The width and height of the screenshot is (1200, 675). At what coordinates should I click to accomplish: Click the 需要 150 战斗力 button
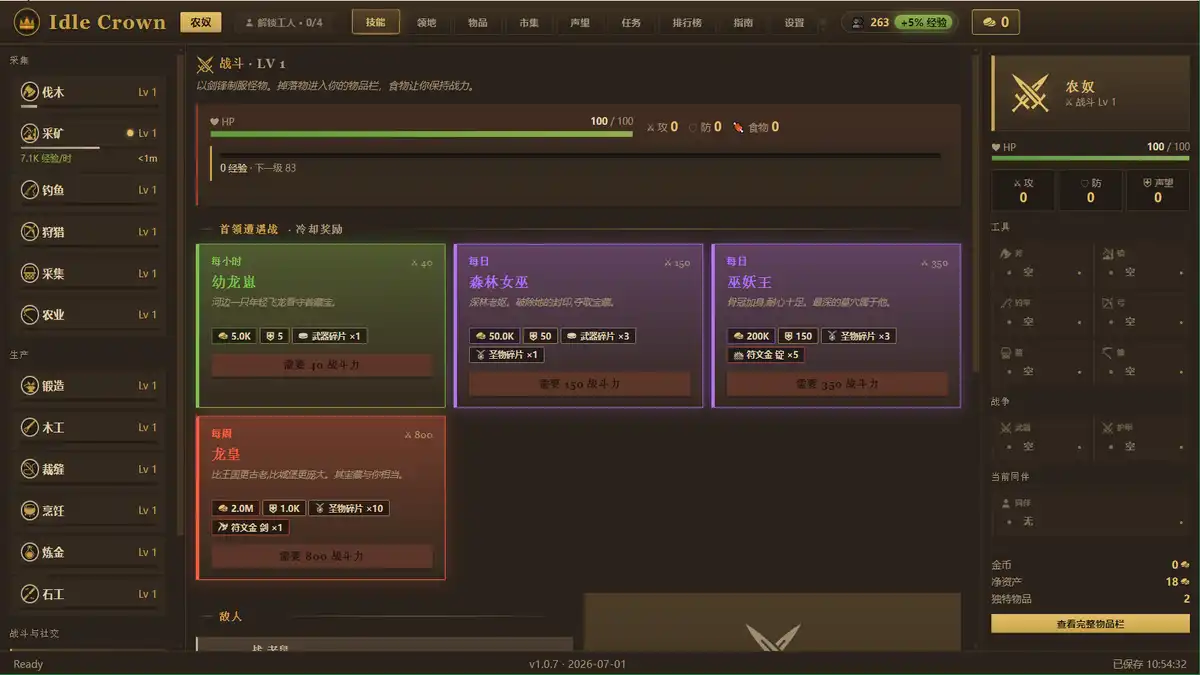579,384
